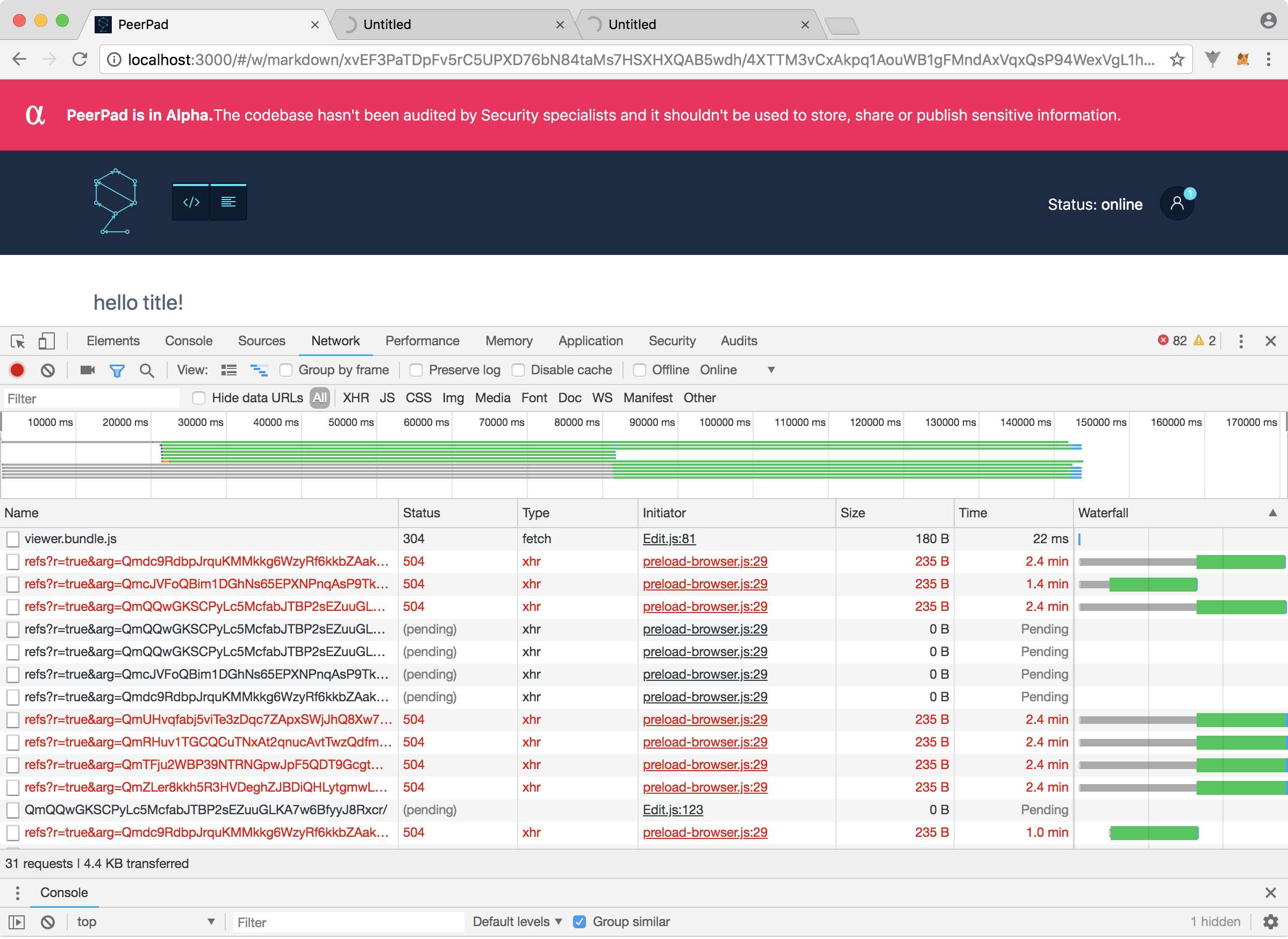Screen dimensions: 1288x939
Task: Open the Application tab in DevTools
Action: (590, 341)
